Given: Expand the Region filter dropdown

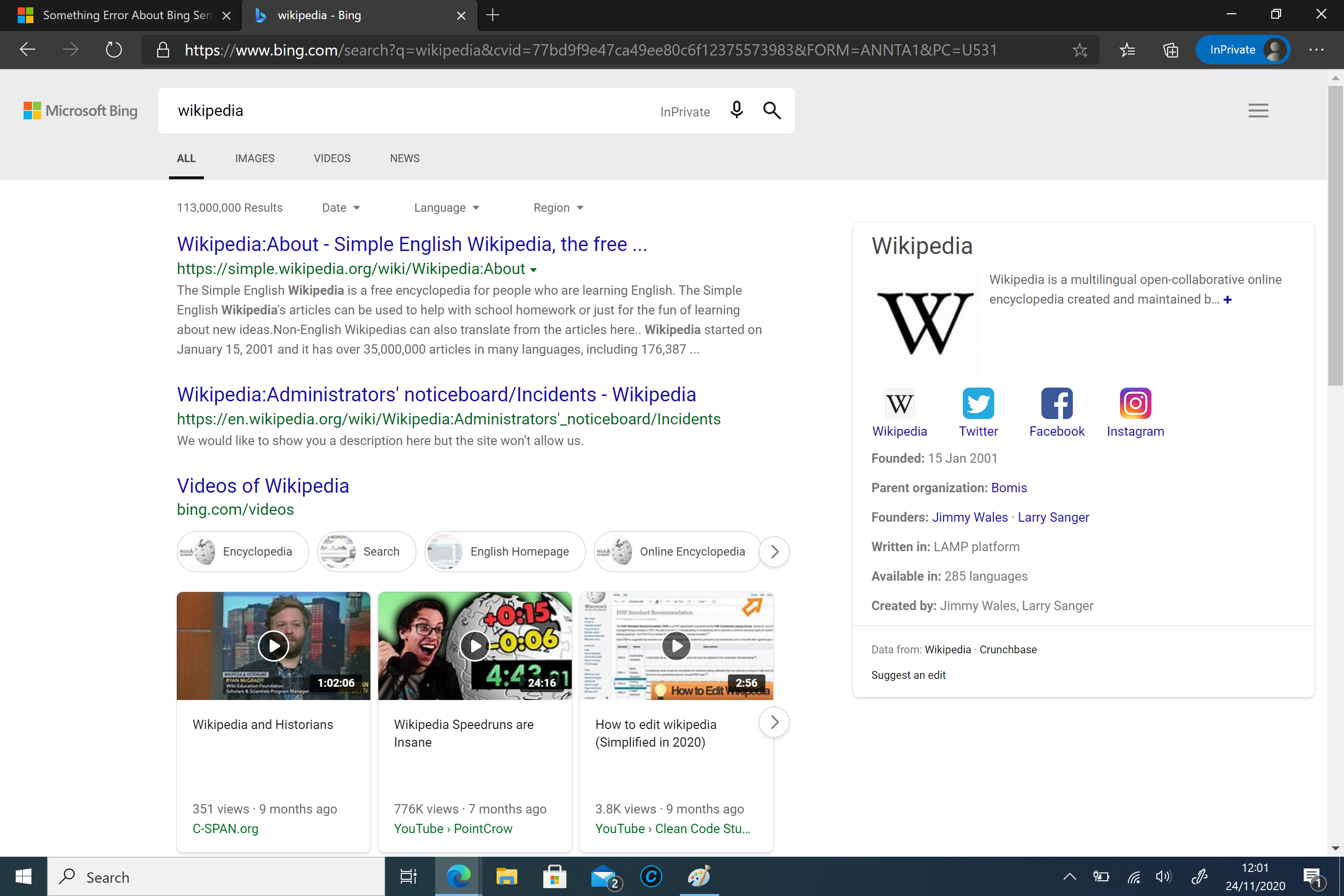Looking at the screenshot, I should coord(557,208).
